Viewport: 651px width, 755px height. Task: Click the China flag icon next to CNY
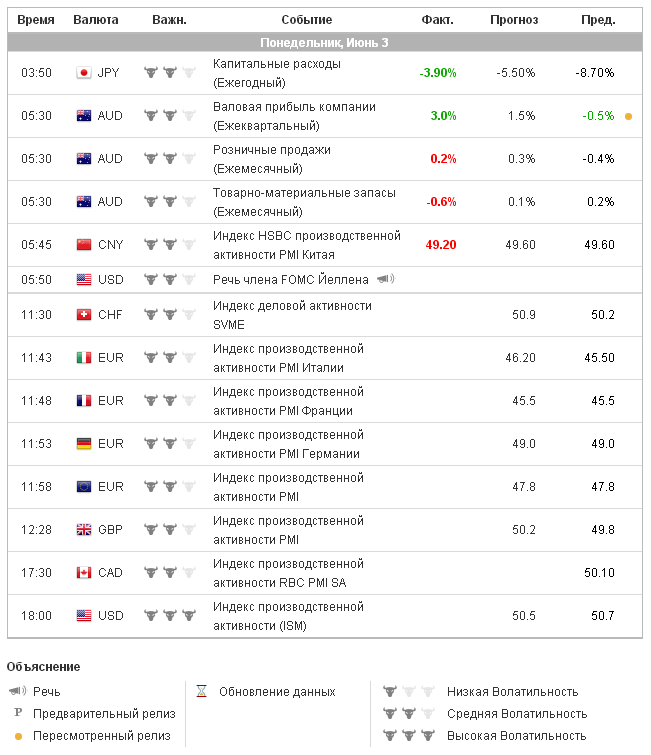pyautogui.click(x=84, y=245)
